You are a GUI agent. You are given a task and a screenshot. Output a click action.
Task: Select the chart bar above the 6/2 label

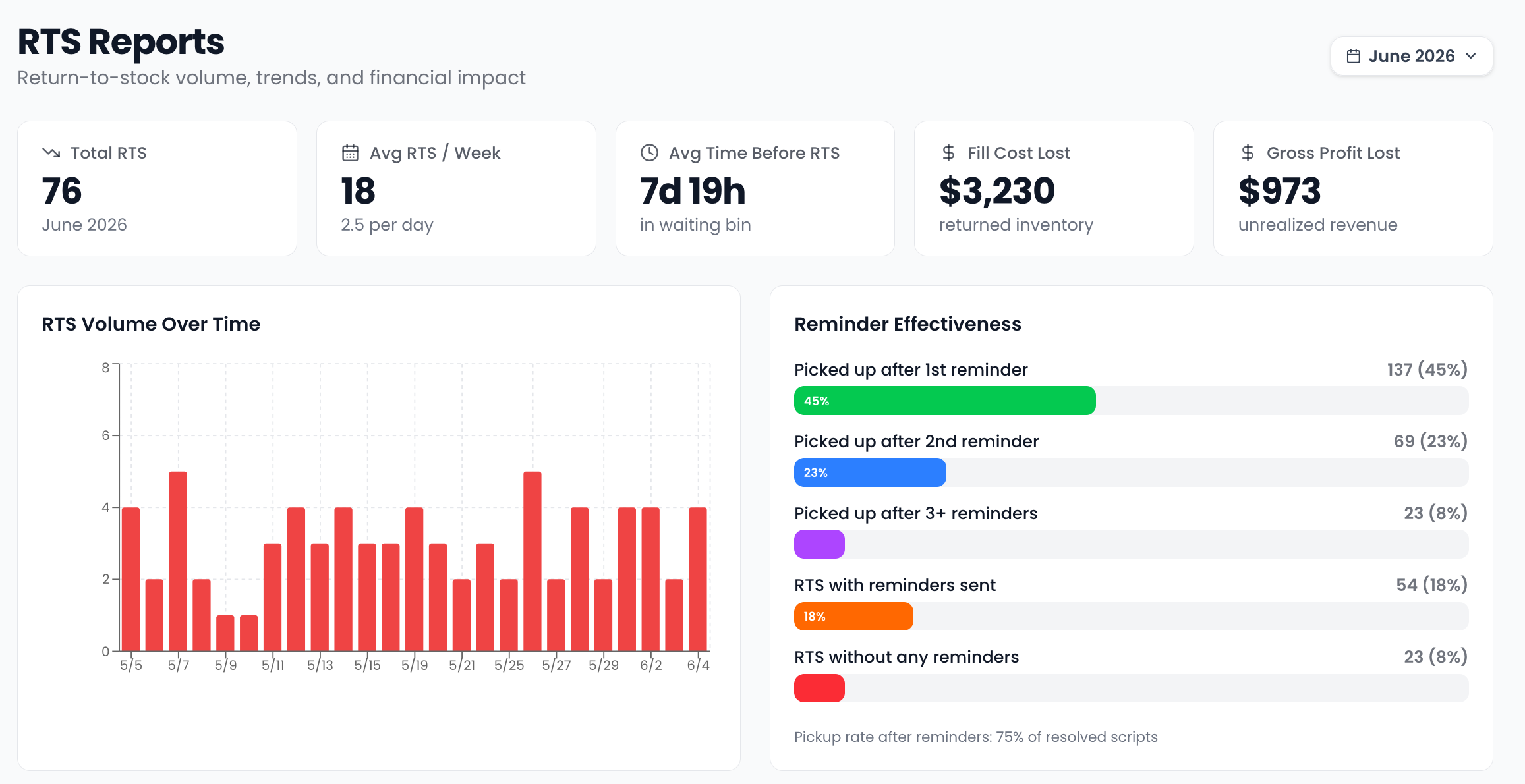pos(650,579)
